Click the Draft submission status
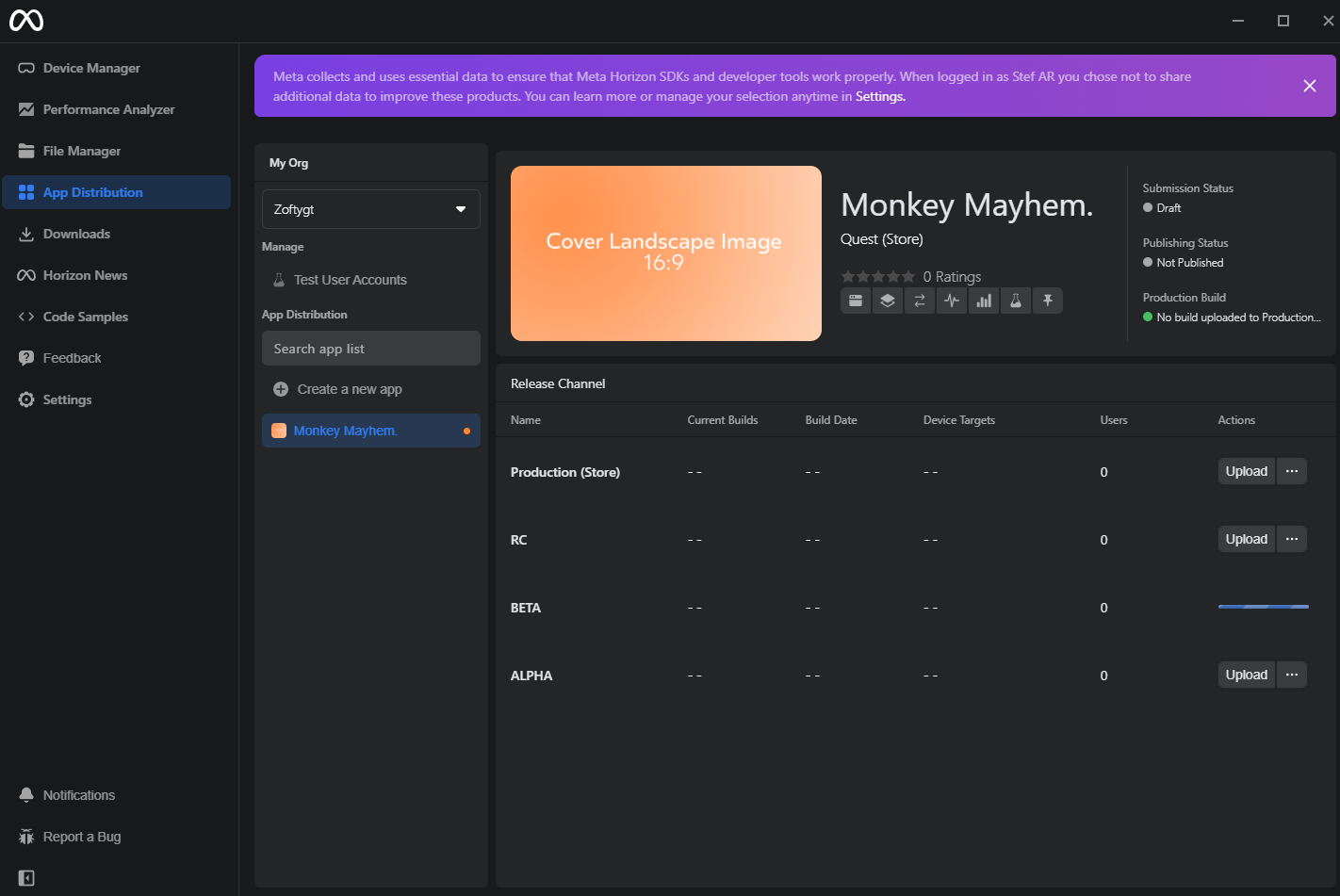This screenshot has height=896, width=1340. [1162, 208]
